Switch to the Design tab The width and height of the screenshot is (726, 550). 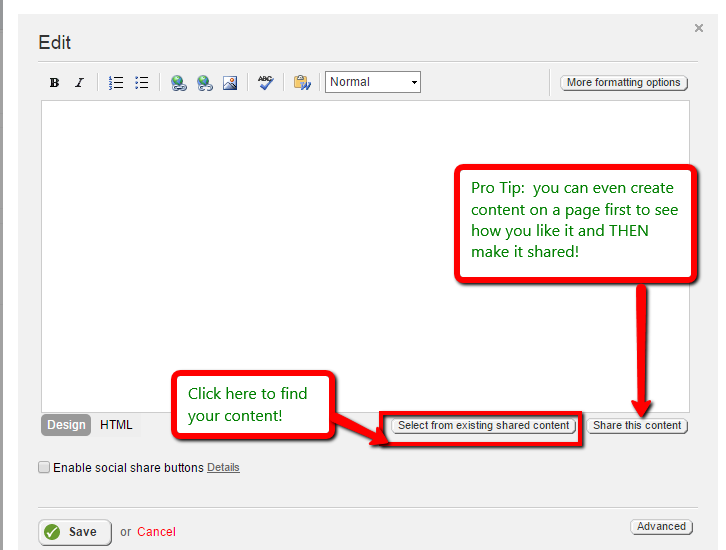pyautogui.click(x=66, y=425)
